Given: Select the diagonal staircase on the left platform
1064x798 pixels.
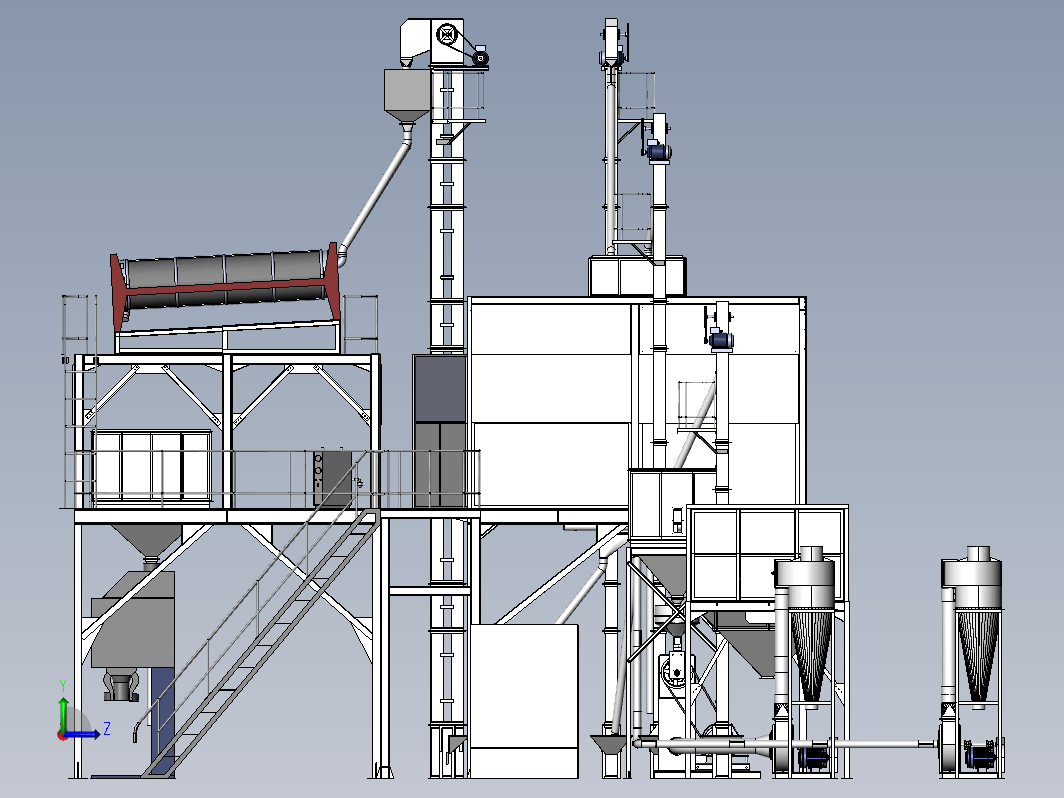Looking at the screenshot, I should click(261, 645).
